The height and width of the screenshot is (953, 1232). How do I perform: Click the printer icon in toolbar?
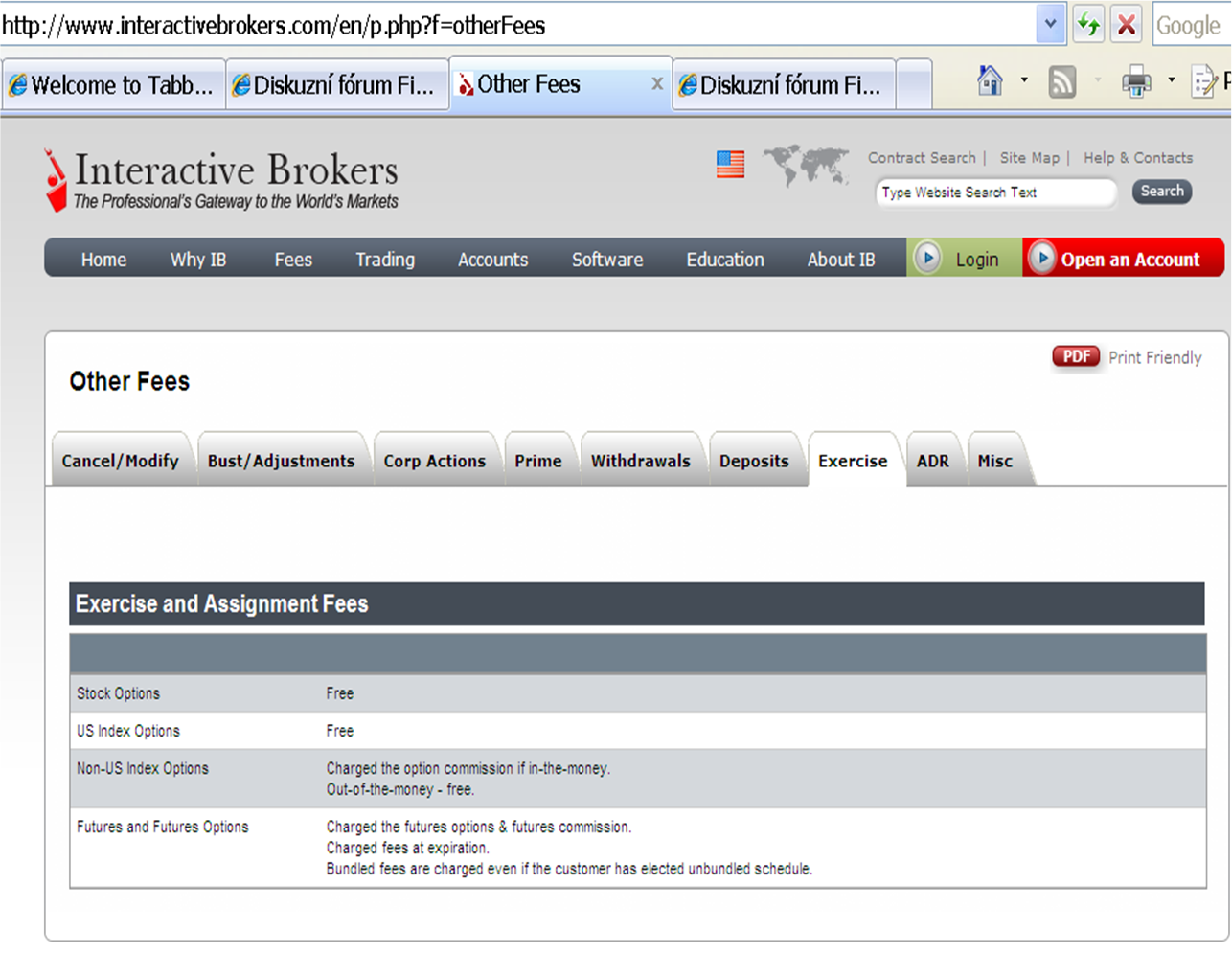coord(1136,82)
